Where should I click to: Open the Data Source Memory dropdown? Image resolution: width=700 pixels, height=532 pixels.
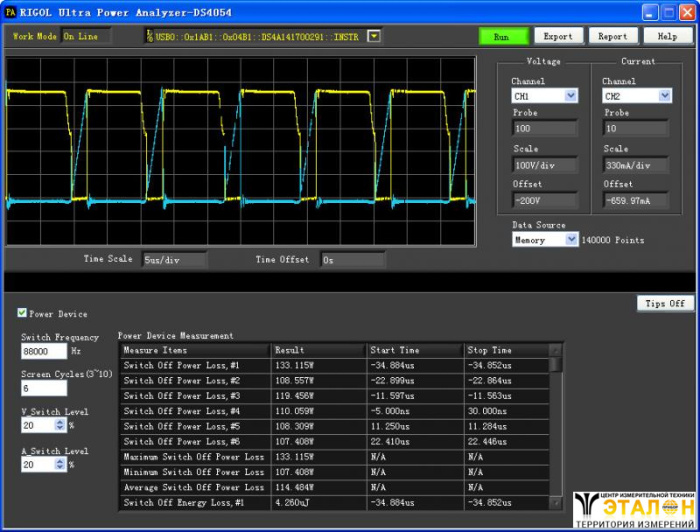click(571, 240)
